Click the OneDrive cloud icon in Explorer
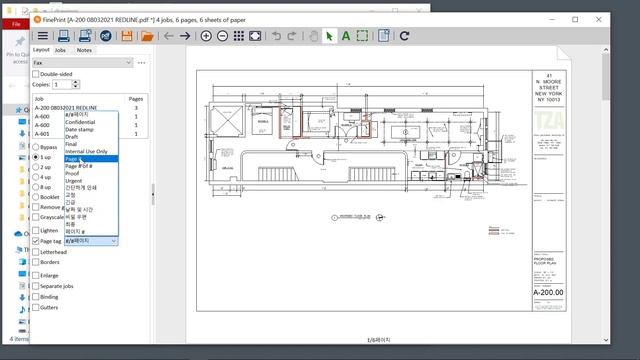 coord(18,234)
